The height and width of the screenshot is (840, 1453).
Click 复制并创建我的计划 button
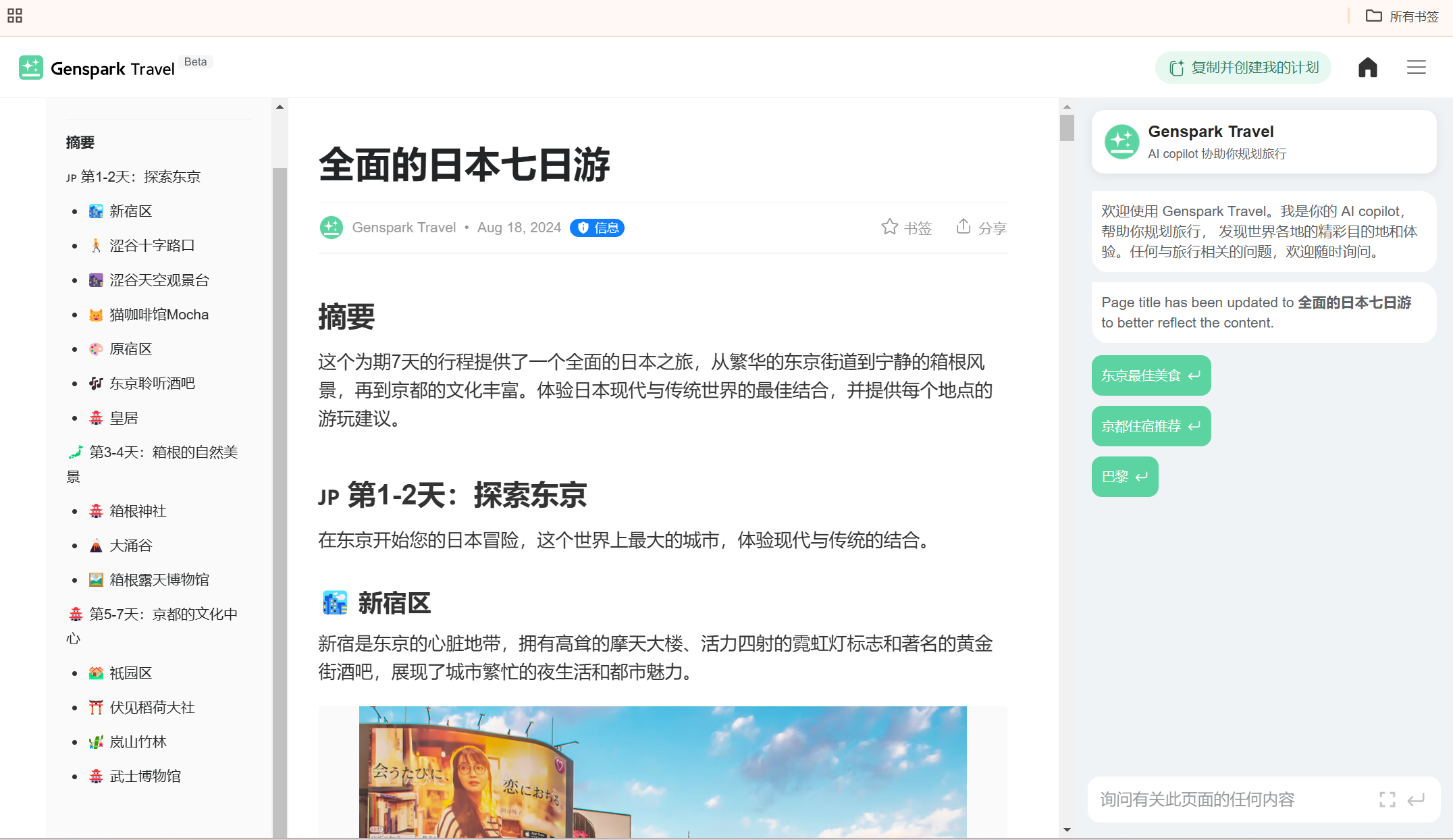tap(1243, 68)
